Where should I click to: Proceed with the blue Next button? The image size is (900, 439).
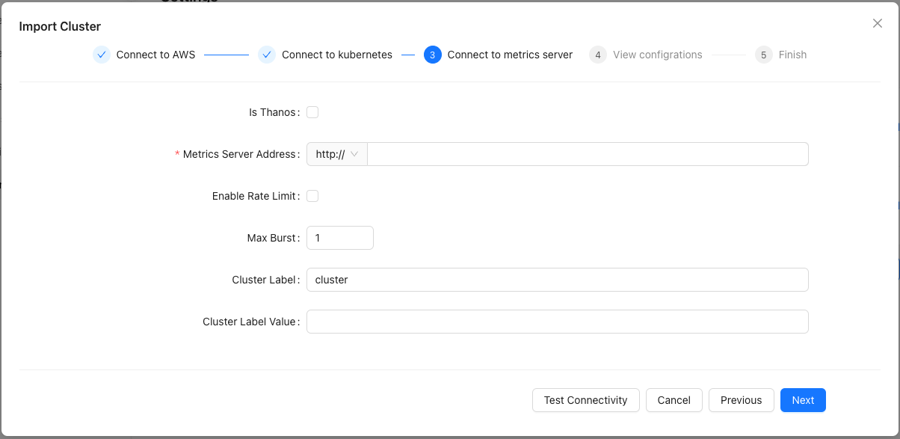[803, 400]
